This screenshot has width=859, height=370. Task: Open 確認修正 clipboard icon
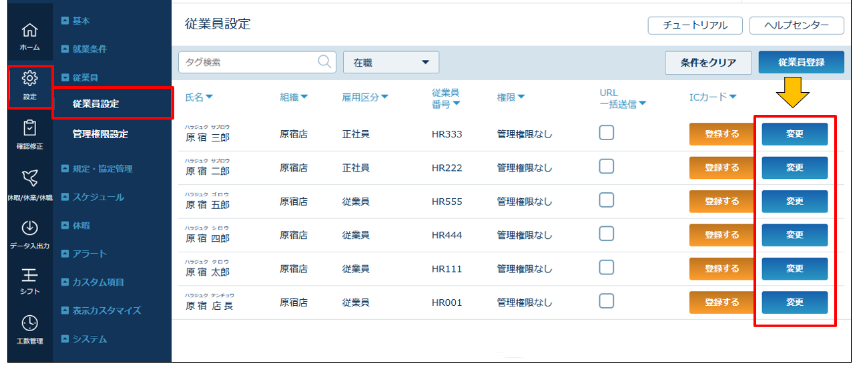[x=30, y=128]
